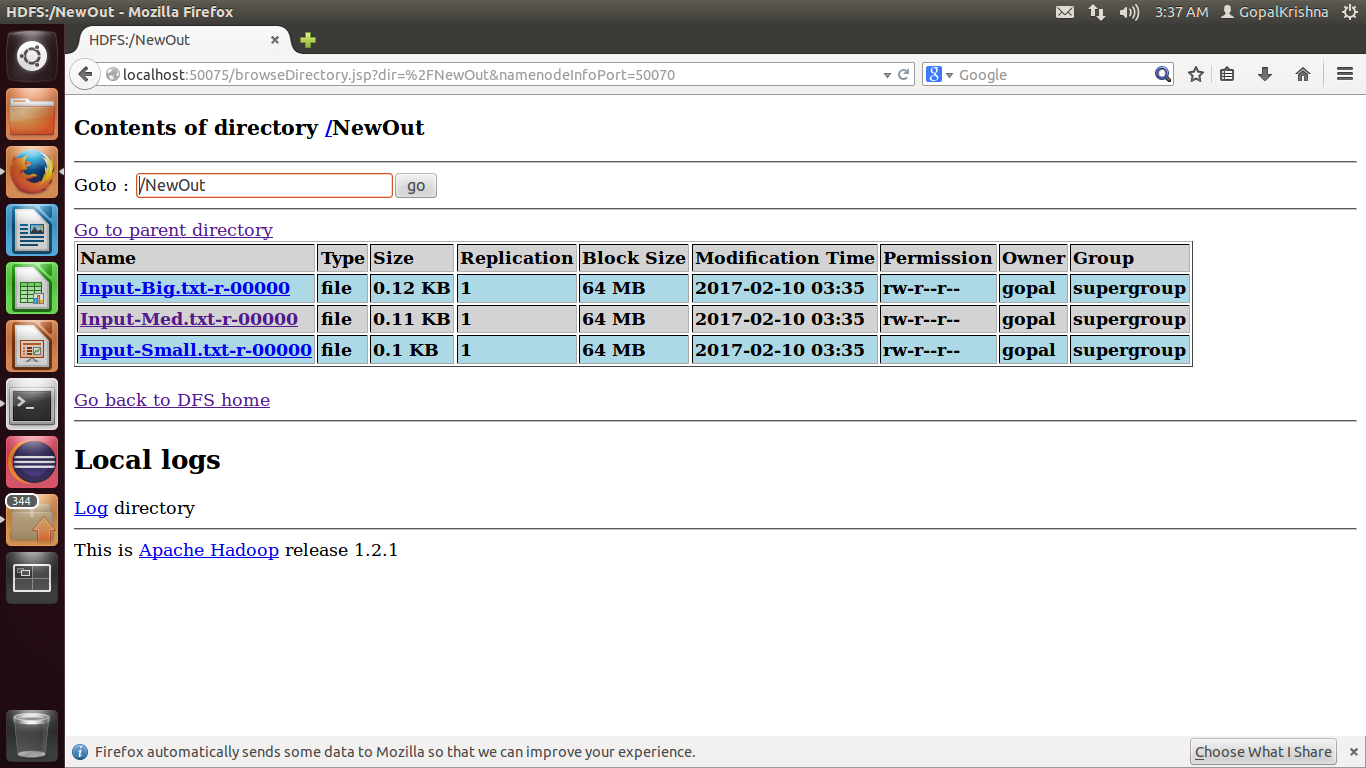1366x768 pixels.
Task: Show bookmarks with the clipboard icon
Action: 1227,74
